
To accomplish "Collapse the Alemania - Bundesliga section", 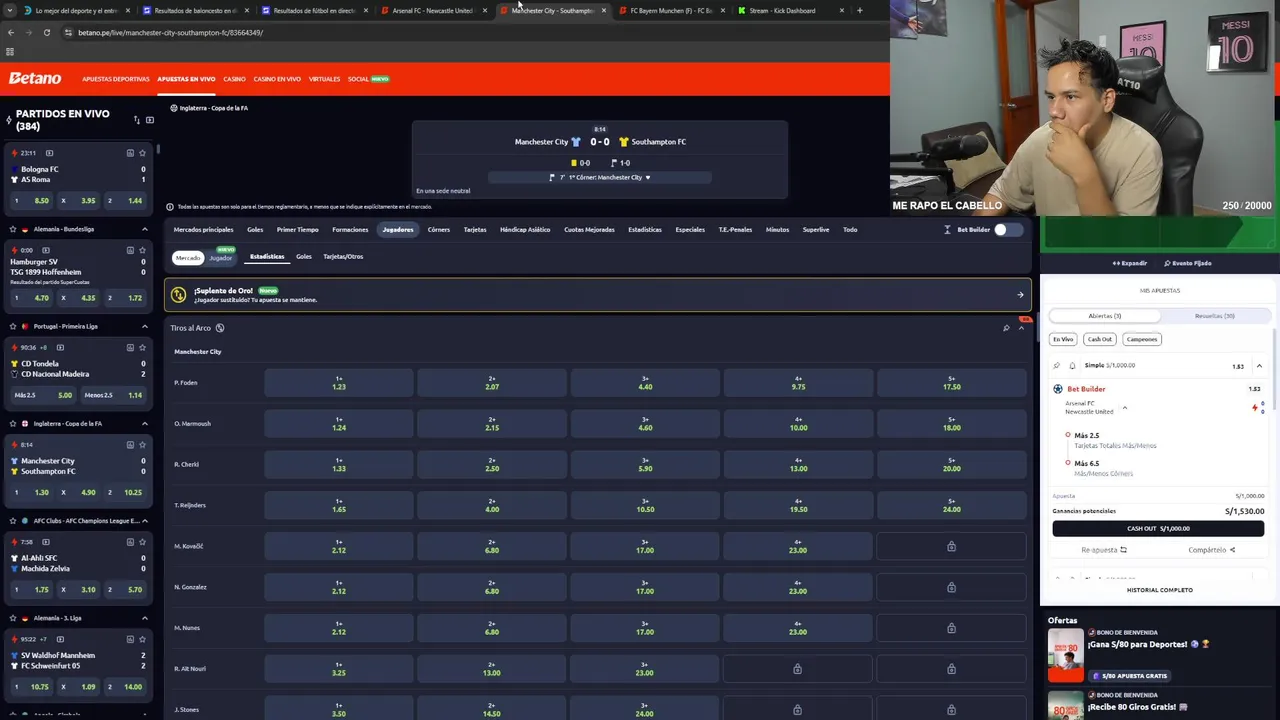I will [145, 229].
